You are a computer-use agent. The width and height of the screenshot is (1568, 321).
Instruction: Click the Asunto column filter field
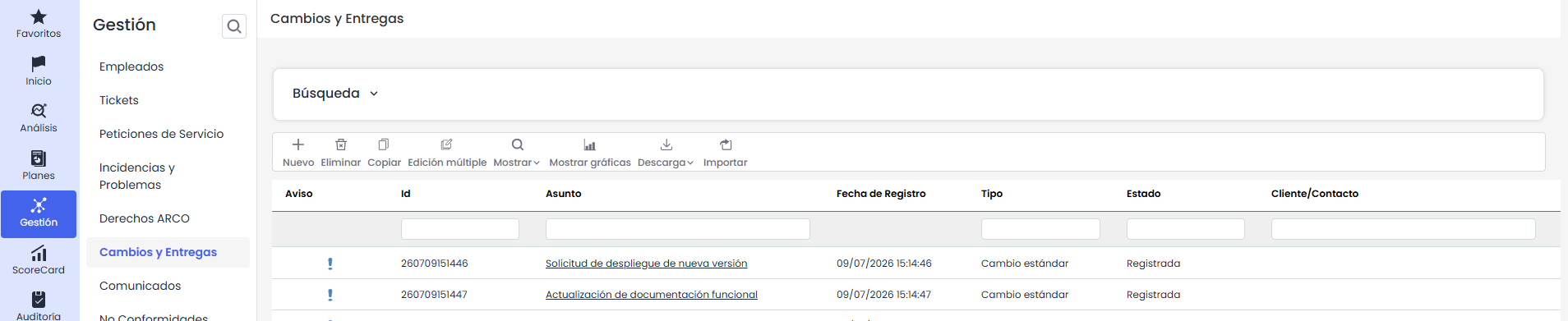[x=678, y=229]
